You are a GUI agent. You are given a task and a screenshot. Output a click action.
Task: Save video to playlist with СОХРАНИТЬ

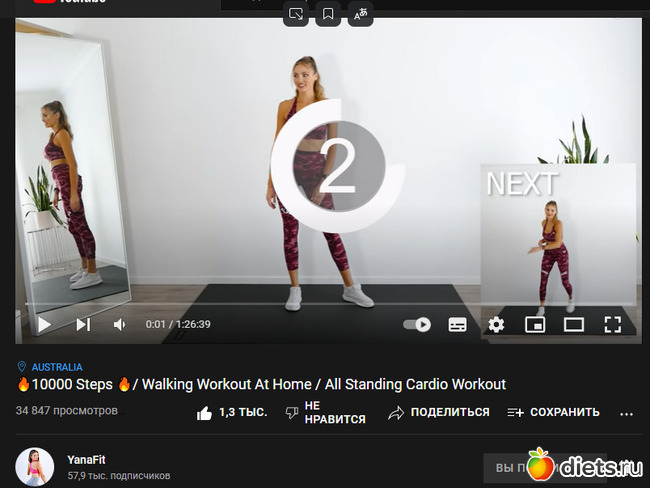553,412
